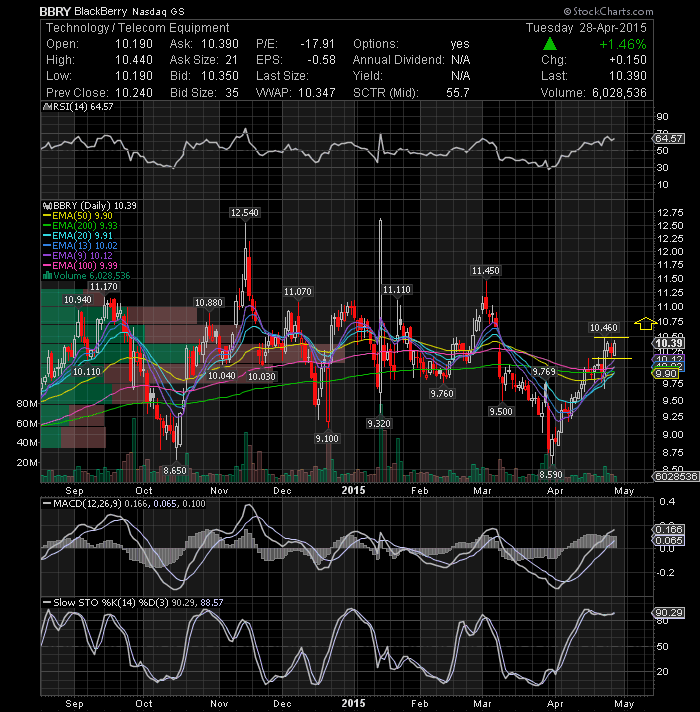The height and width of the screenshot is (712, 700).
Task: Click the P/E value -17.91
Action: pyautogui.click(x=317, y=44)
